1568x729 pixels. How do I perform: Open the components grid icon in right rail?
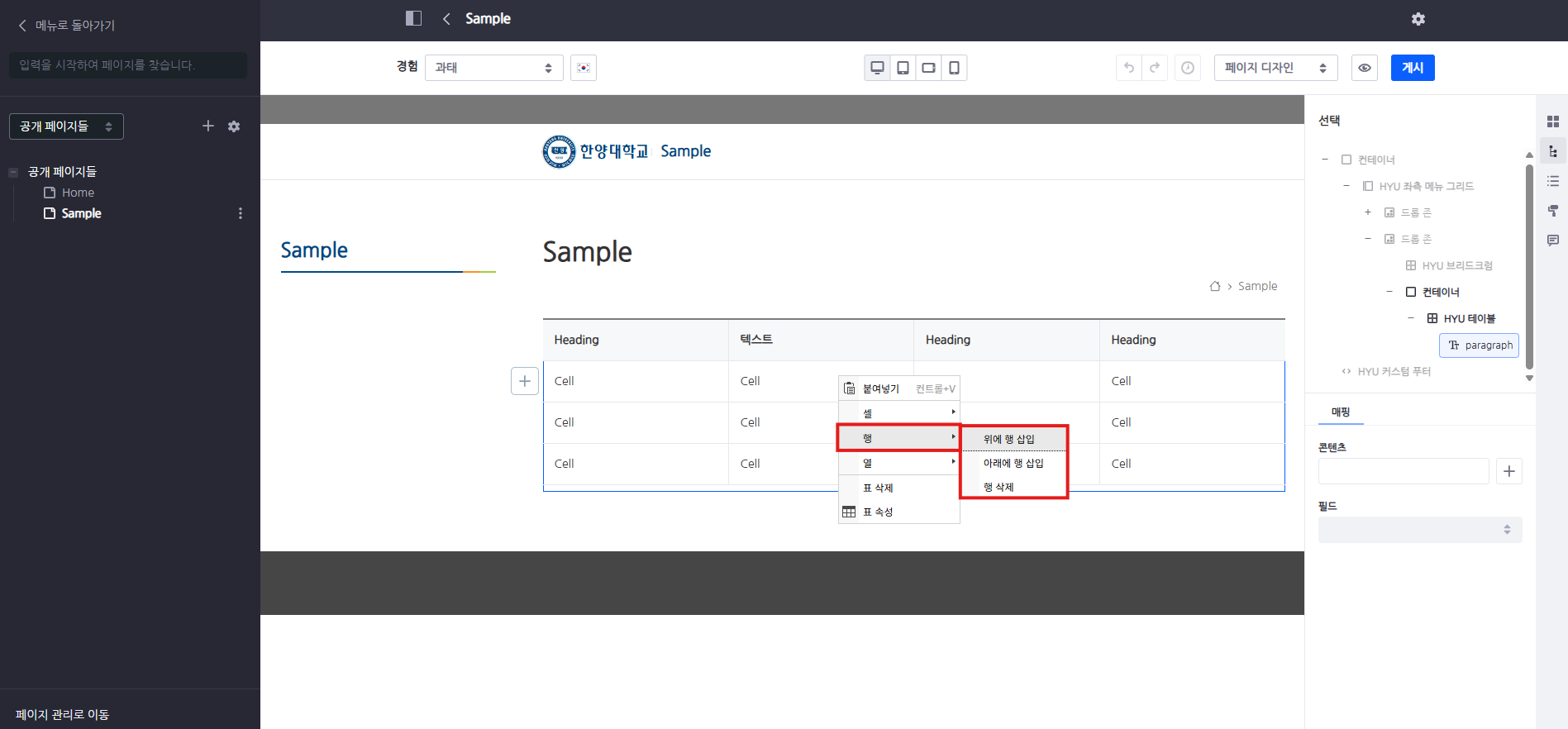1552,121
